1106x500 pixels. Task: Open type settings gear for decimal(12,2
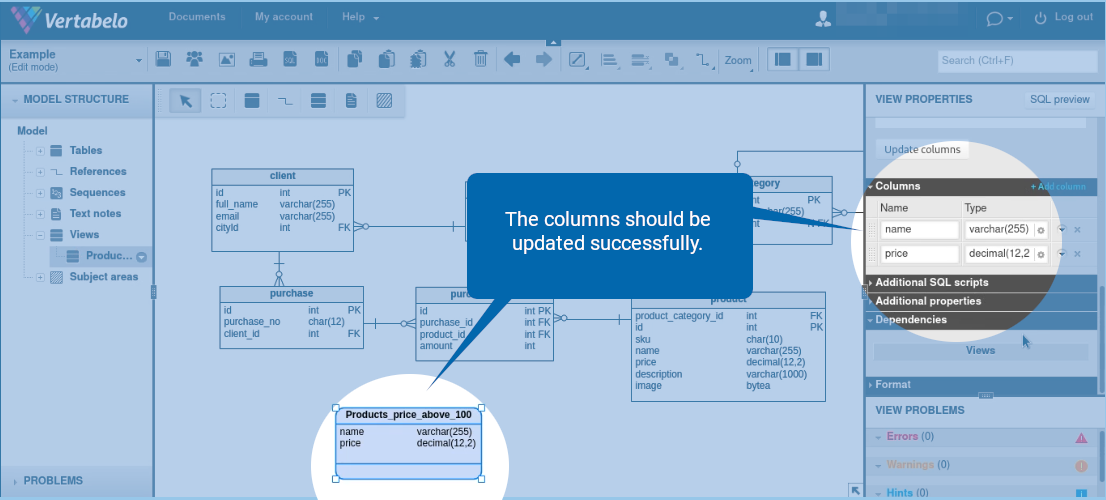pos(1040,254)
